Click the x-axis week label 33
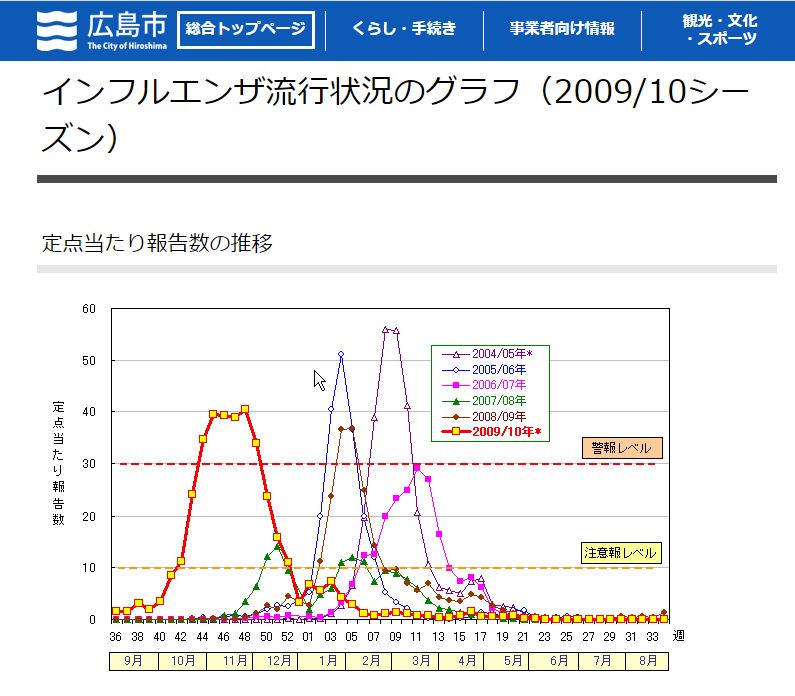 pos(652,637)
